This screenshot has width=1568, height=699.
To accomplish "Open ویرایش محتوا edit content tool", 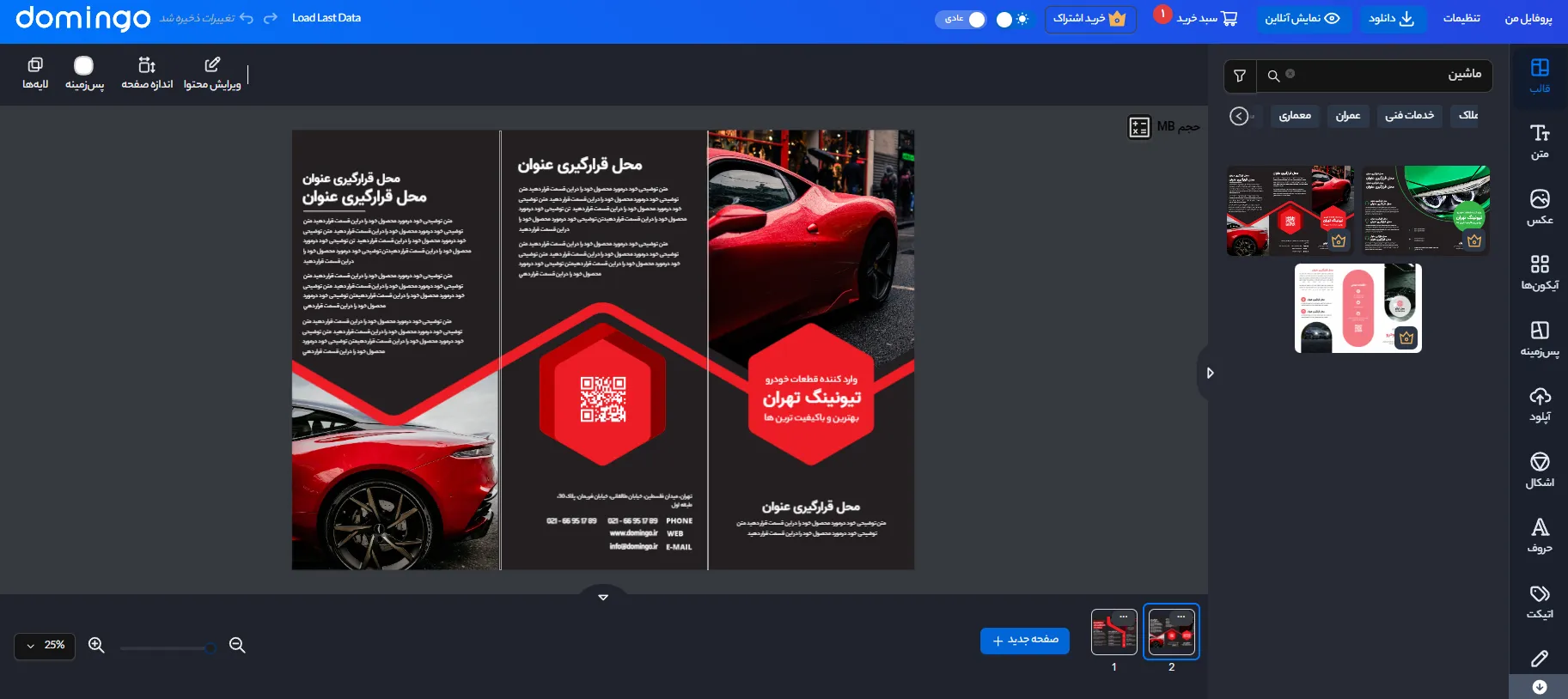I will pyautogui.click(x=212, y=73).
